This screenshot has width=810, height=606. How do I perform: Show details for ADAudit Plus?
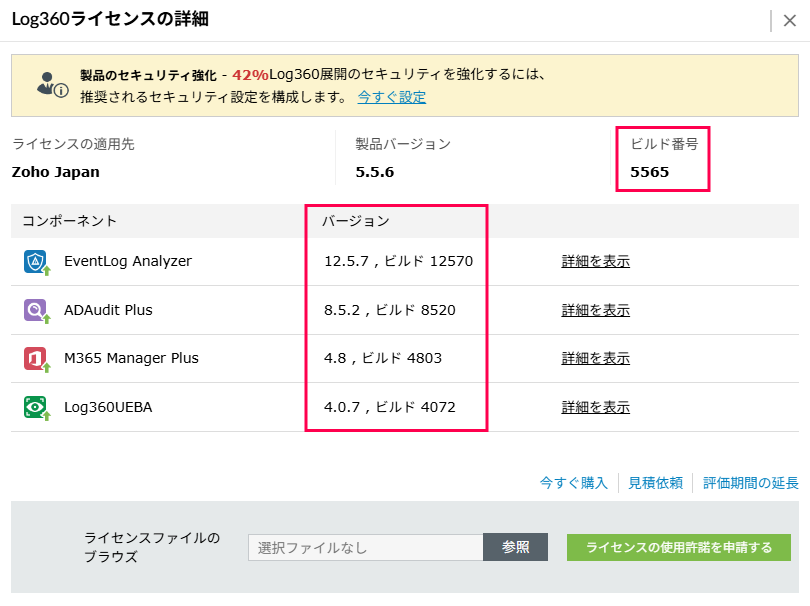(595, 310)
